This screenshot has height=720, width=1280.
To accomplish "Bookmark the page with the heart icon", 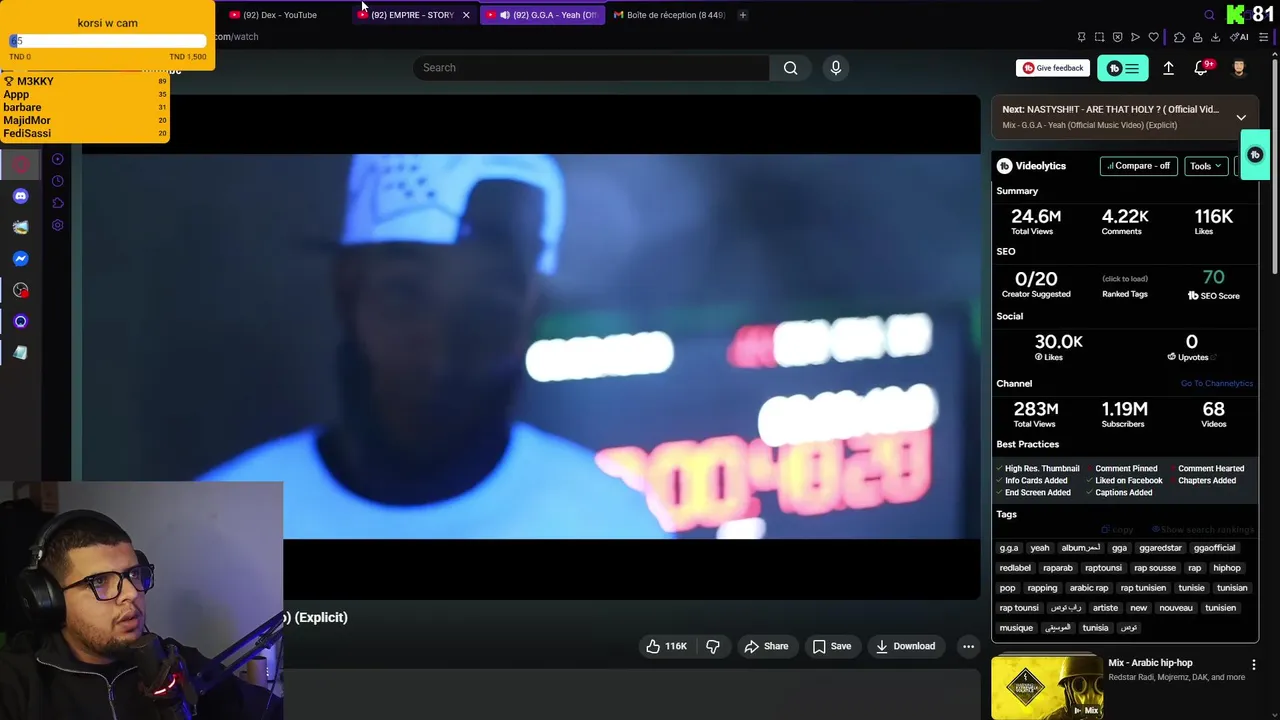I will 1153,37.
